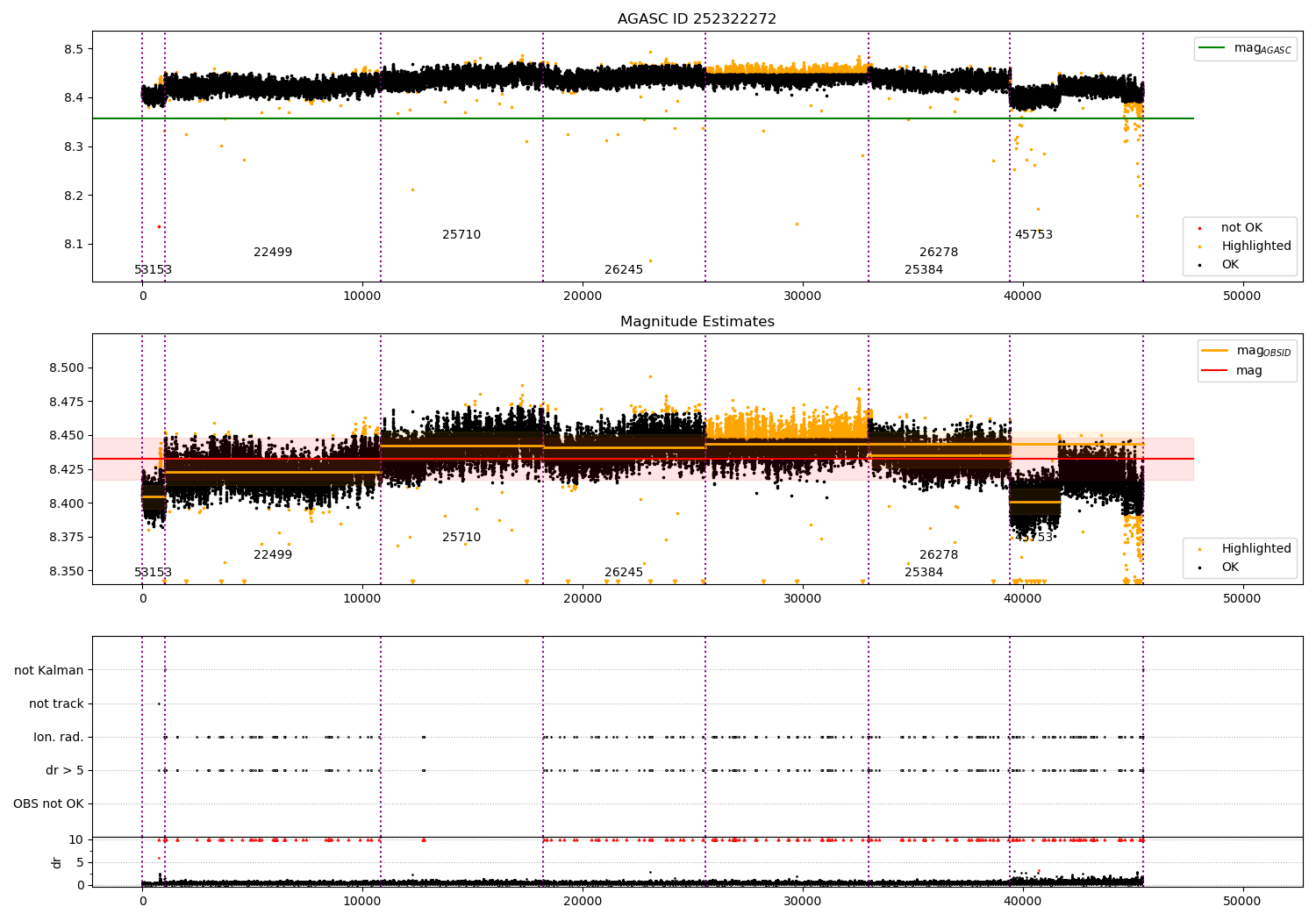Select the orange mag OBSID legend entry
Viewport: 1316px width, 921px height.
click(1248, 351)
